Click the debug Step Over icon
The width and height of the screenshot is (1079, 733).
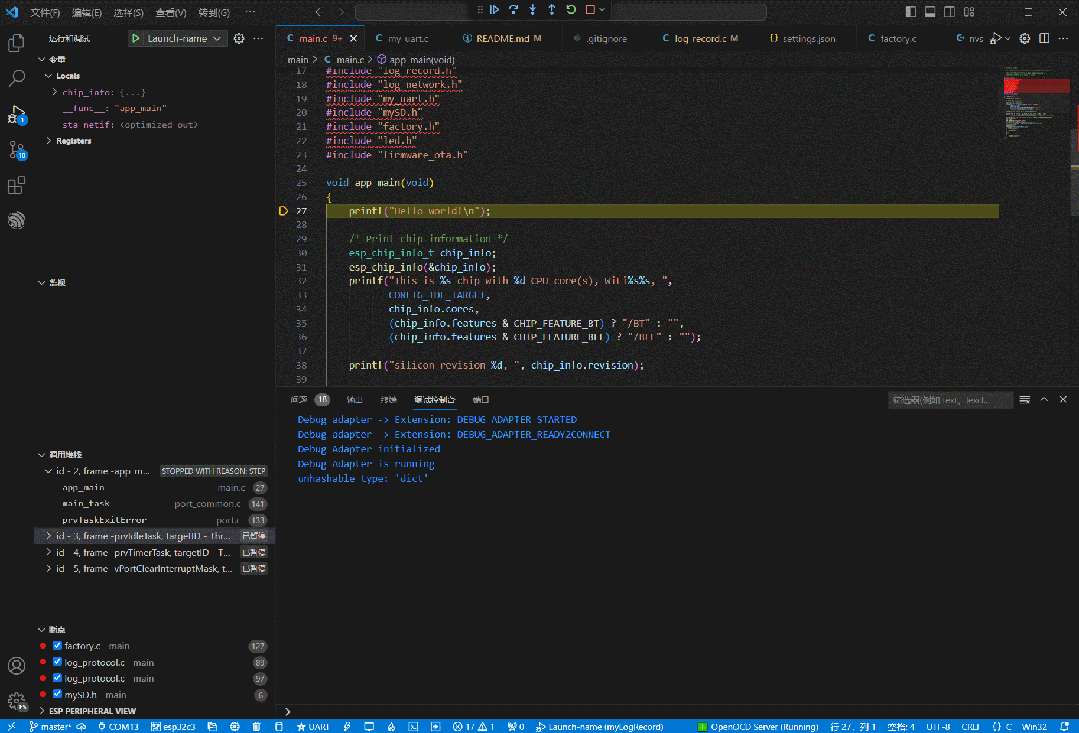tap(513, 10)
